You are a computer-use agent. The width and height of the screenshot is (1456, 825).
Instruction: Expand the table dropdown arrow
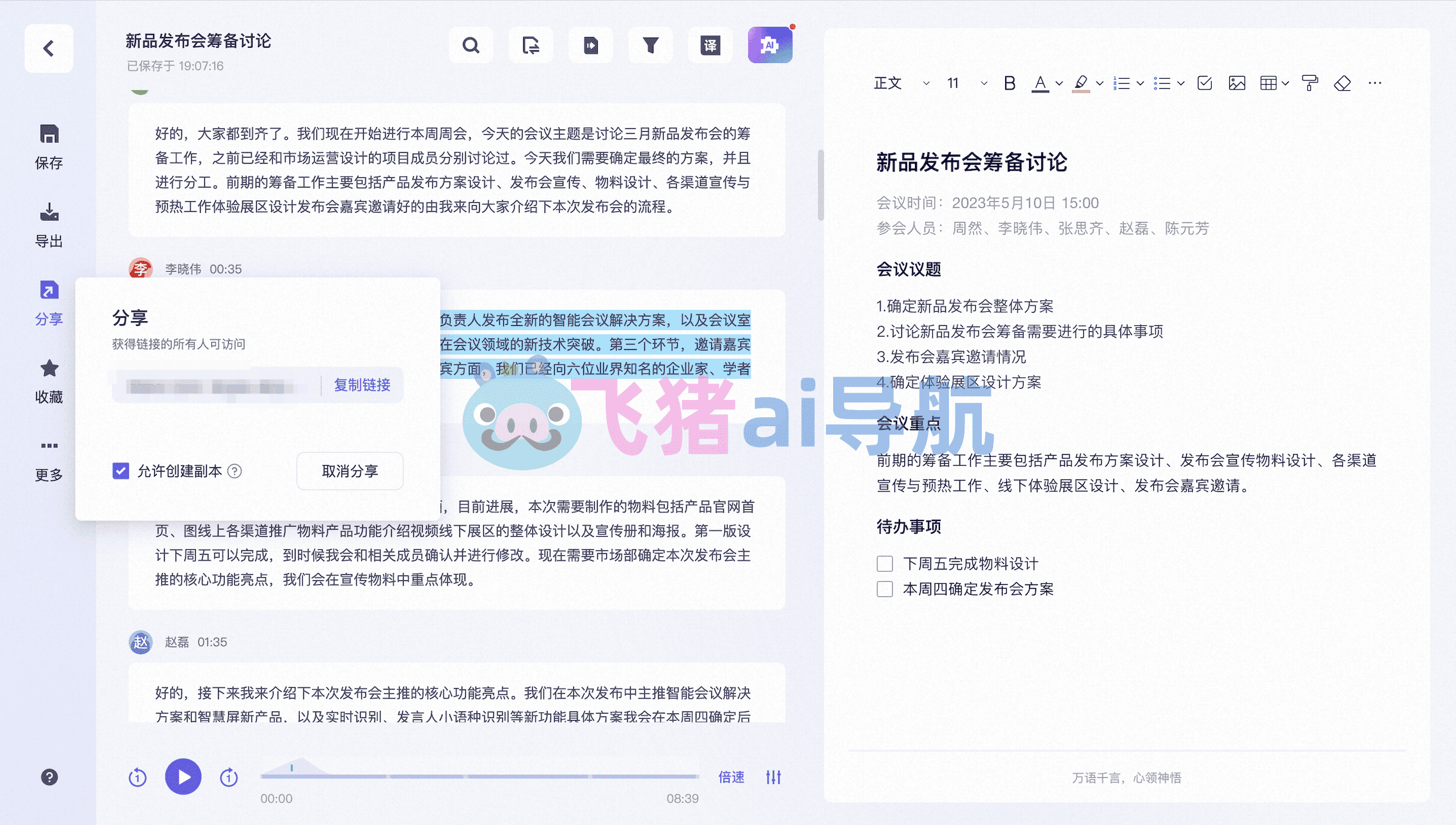click(1285, 84)
